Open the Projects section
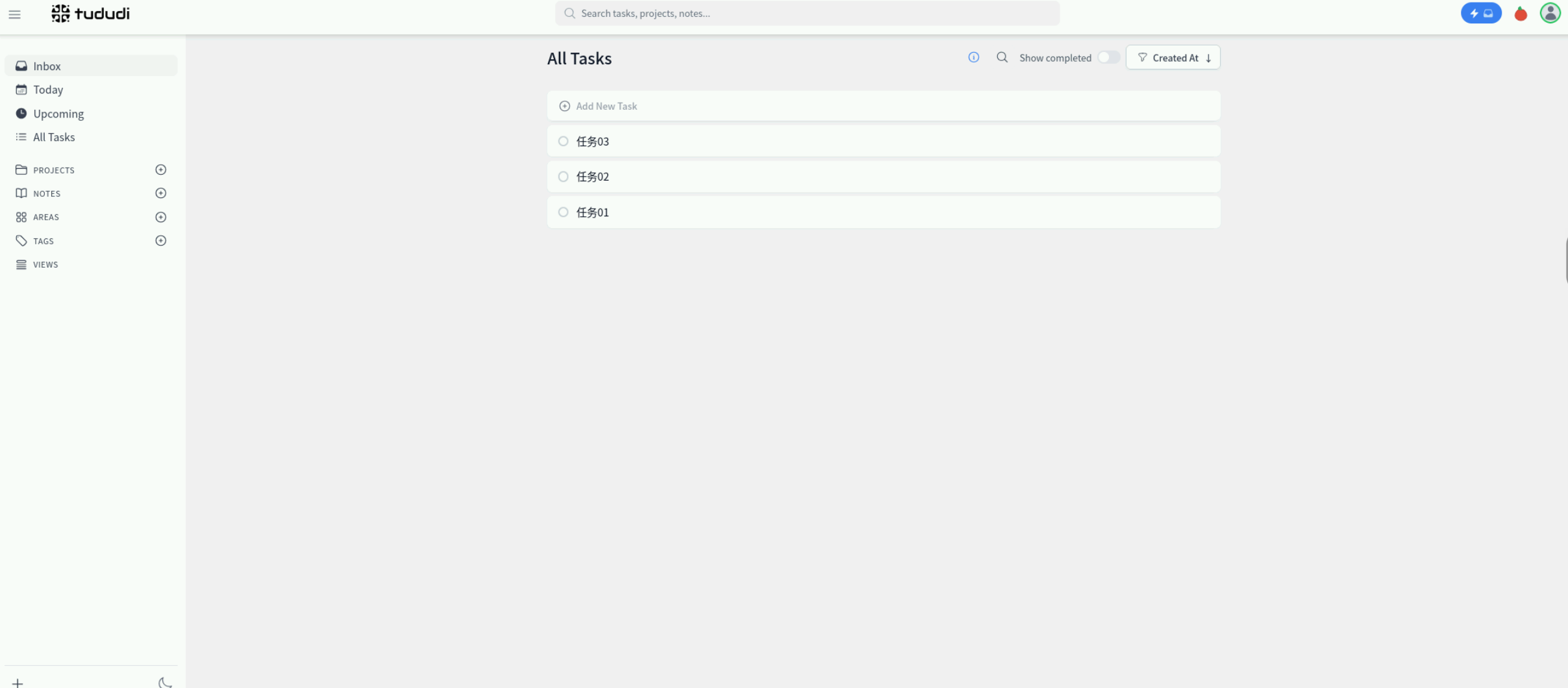1568x688 pixels. pyautogui.click(x=54, y=170)
